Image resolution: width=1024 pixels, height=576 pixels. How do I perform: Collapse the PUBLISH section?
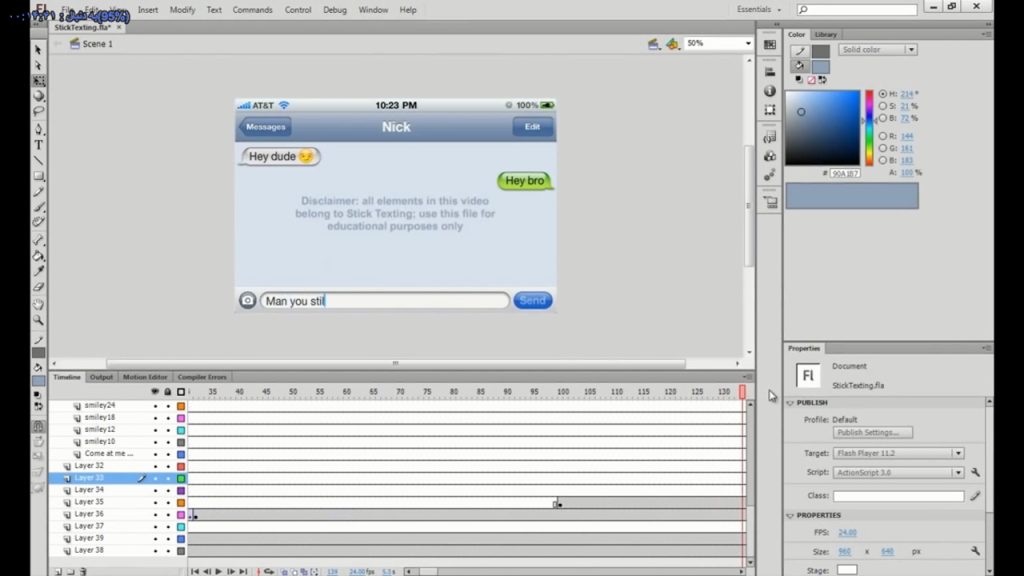(x=790, y=403)
